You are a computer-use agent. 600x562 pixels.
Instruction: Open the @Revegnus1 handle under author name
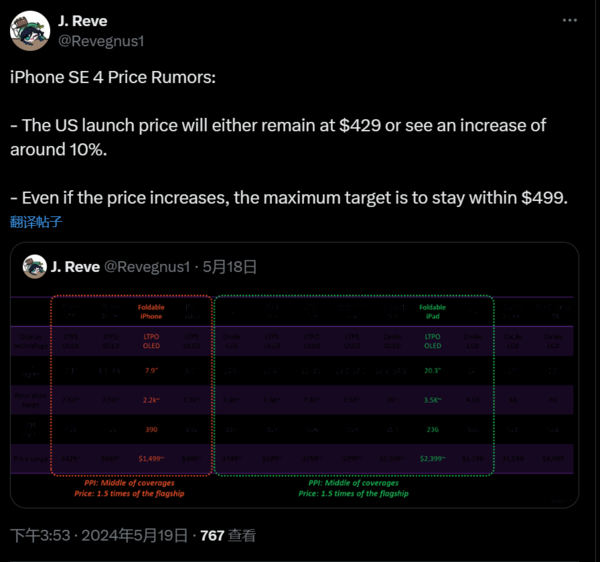(x=108, y=39)
